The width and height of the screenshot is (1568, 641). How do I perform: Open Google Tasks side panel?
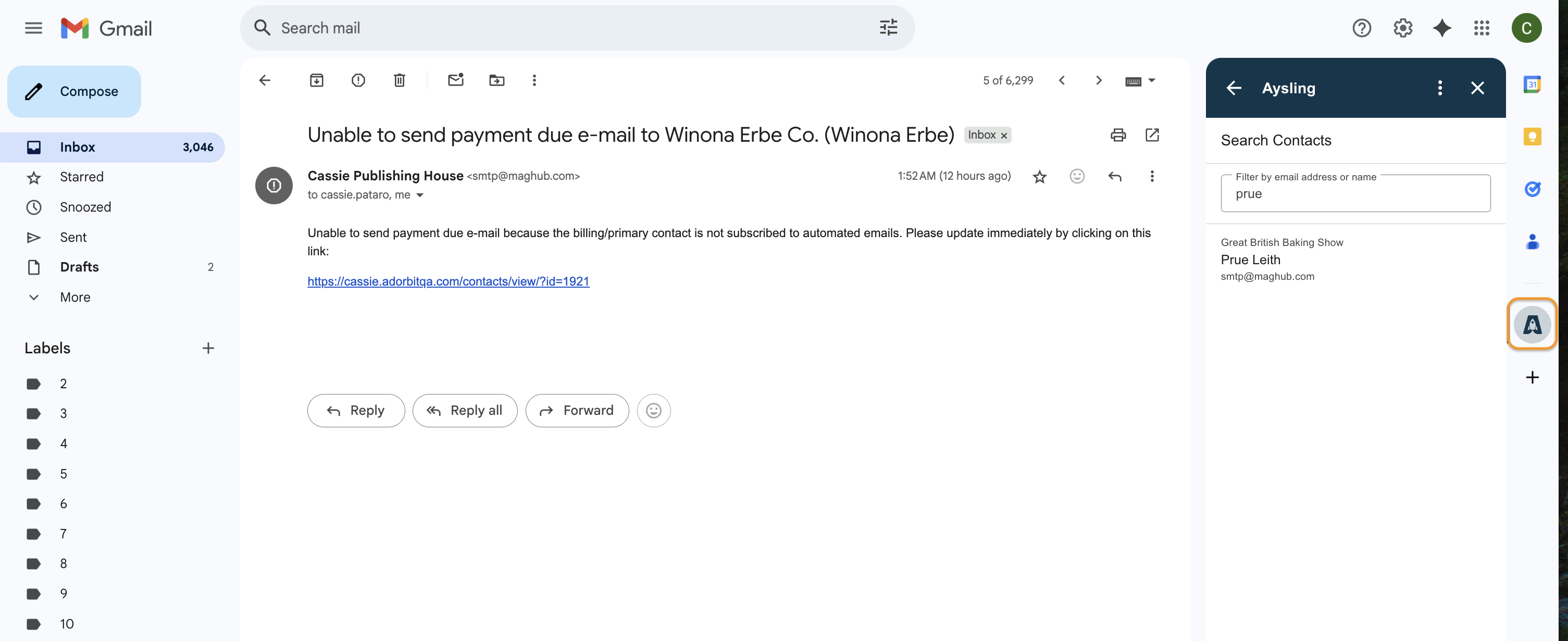(x=1532, y=189)
